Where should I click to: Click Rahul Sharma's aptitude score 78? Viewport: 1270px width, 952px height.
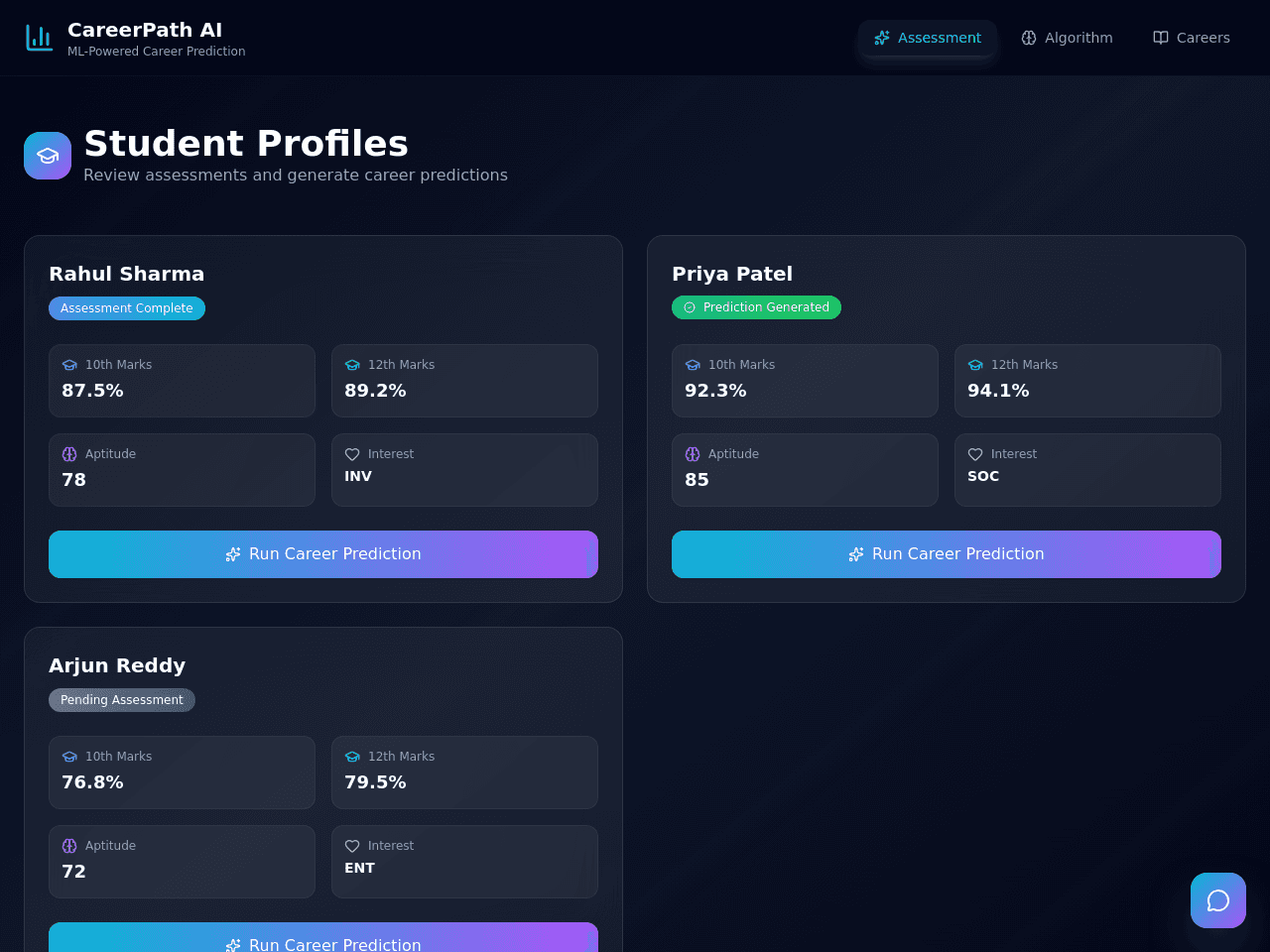click(74, 480)
